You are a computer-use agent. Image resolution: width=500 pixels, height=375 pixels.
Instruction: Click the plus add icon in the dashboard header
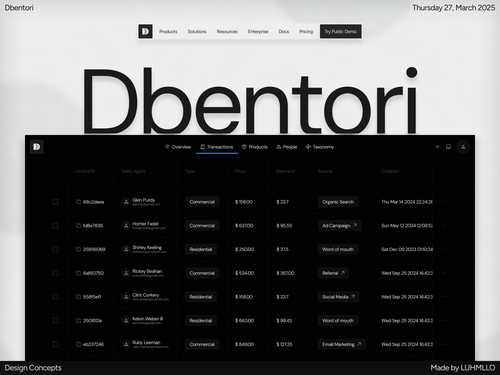tap(437, 147)
